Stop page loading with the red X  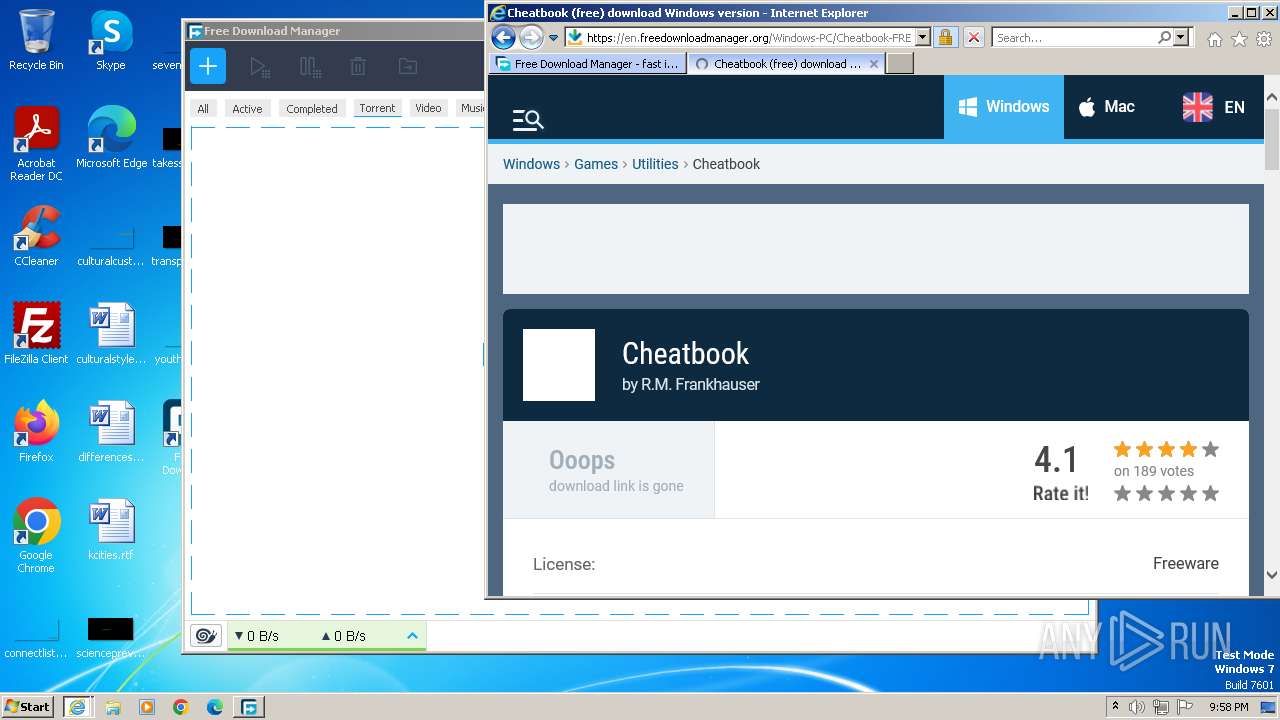pyautogui.click(x=973, y=38)
